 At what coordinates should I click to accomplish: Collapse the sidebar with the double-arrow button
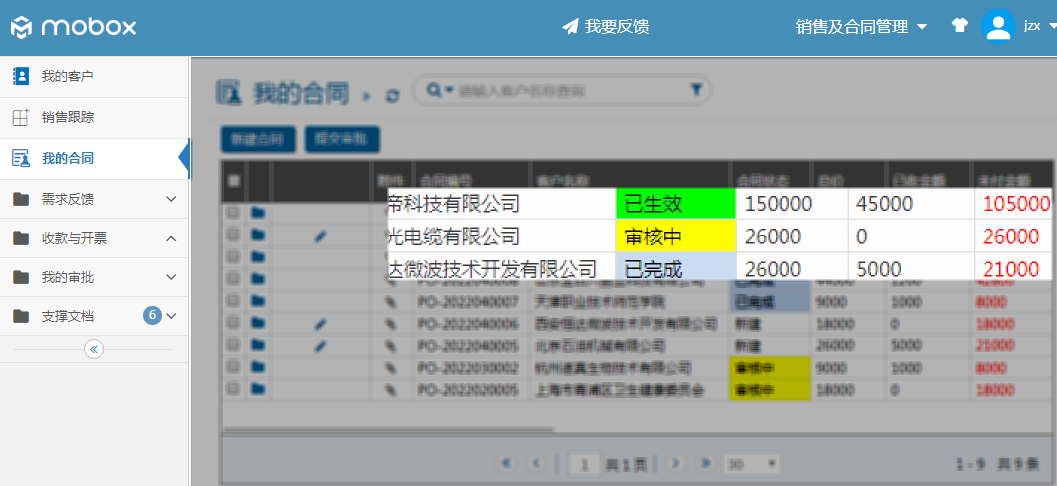[94, 349]
